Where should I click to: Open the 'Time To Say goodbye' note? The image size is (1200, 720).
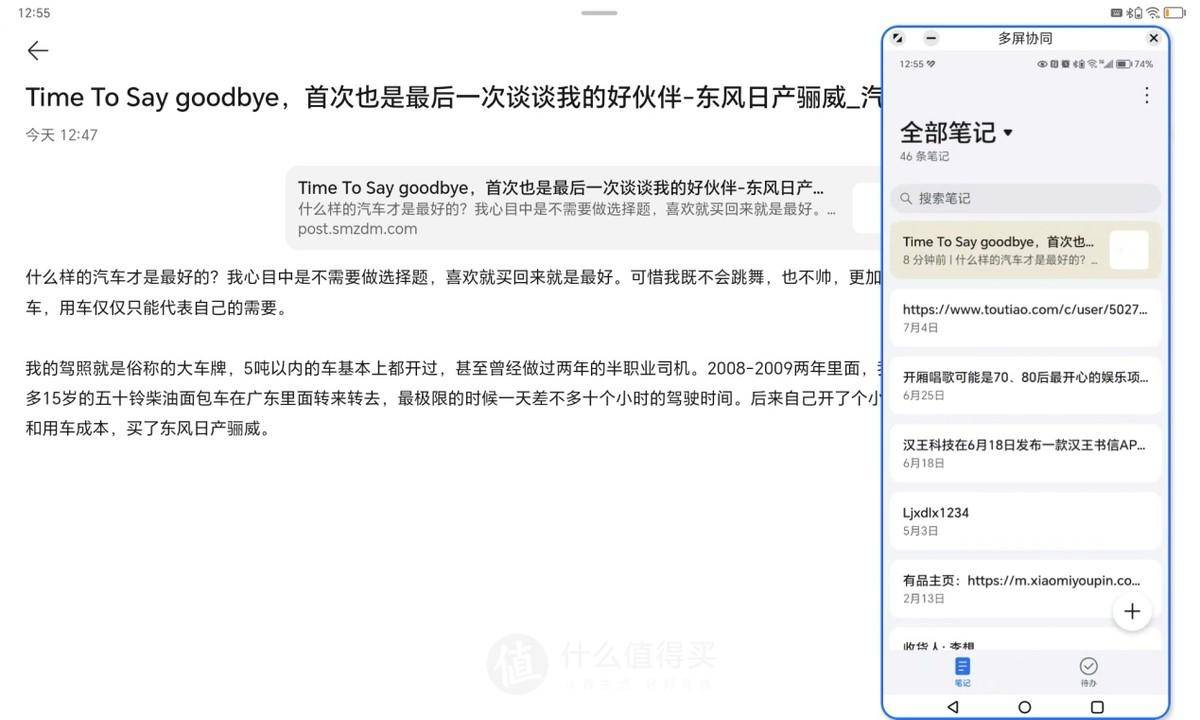click(1010, 250)
